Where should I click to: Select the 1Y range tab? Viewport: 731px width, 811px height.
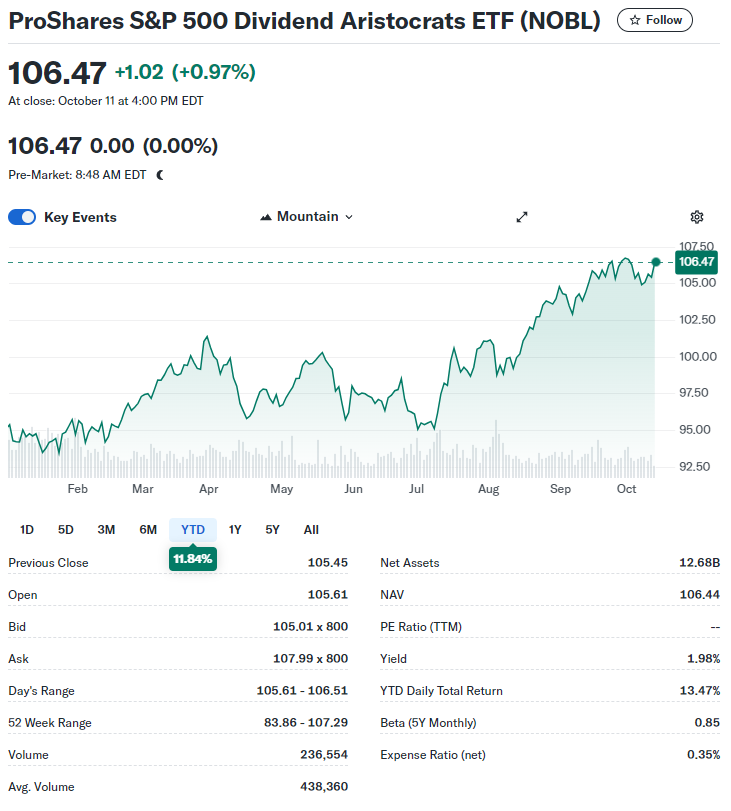(235, 530)
